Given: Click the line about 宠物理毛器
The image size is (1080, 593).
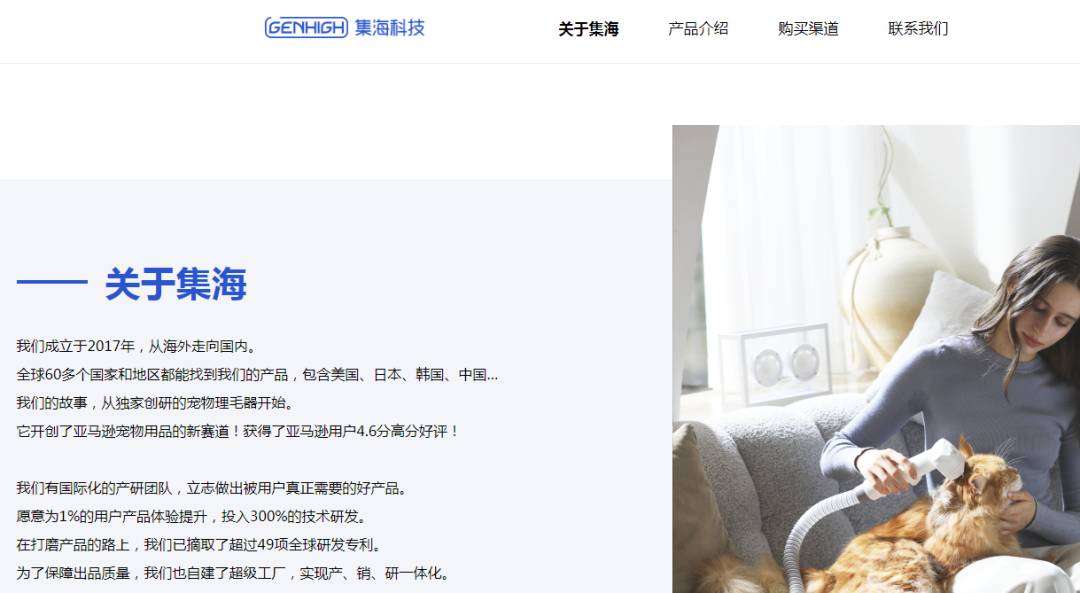Looking at the screenshot, I should click(x=156, y=403).
